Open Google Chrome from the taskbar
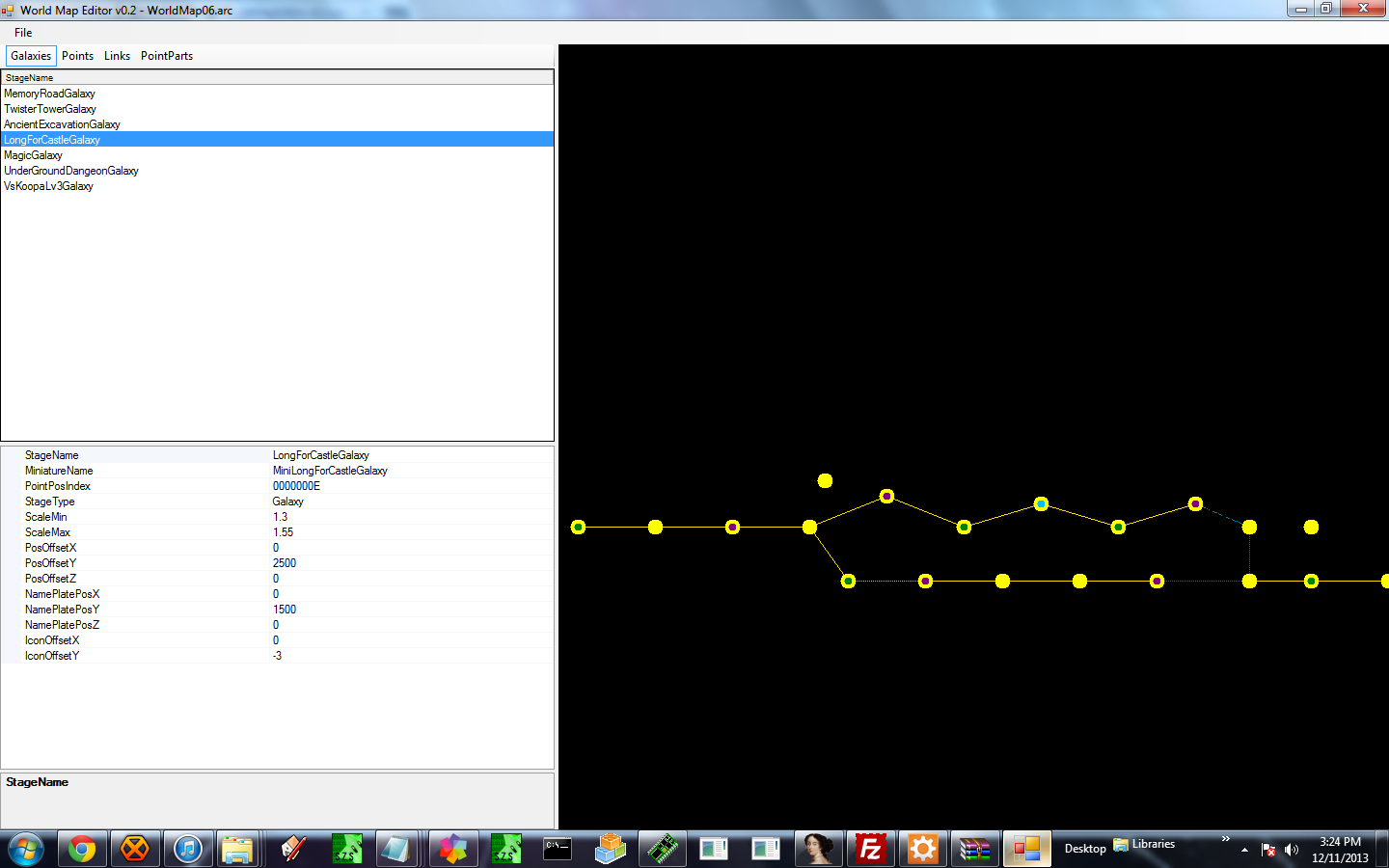Screen dimensions: 1389x868 [82, 849]
